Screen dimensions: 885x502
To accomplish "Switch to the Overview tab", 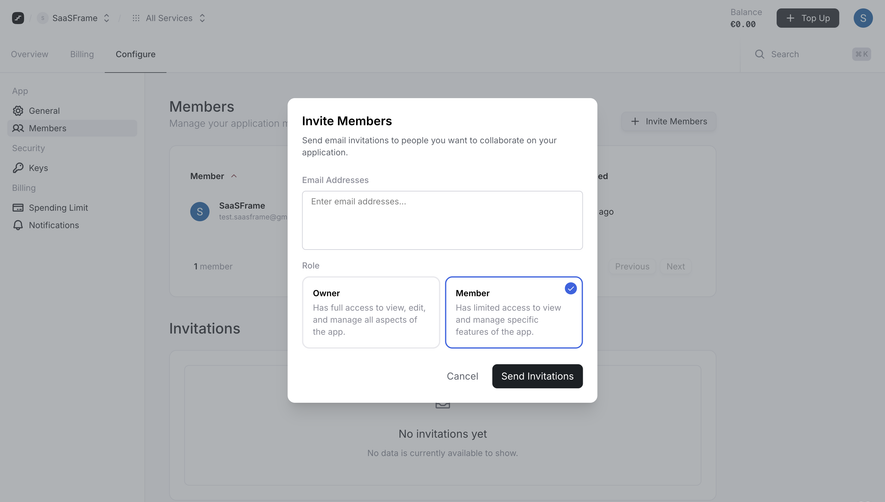I will coord(29,54).
